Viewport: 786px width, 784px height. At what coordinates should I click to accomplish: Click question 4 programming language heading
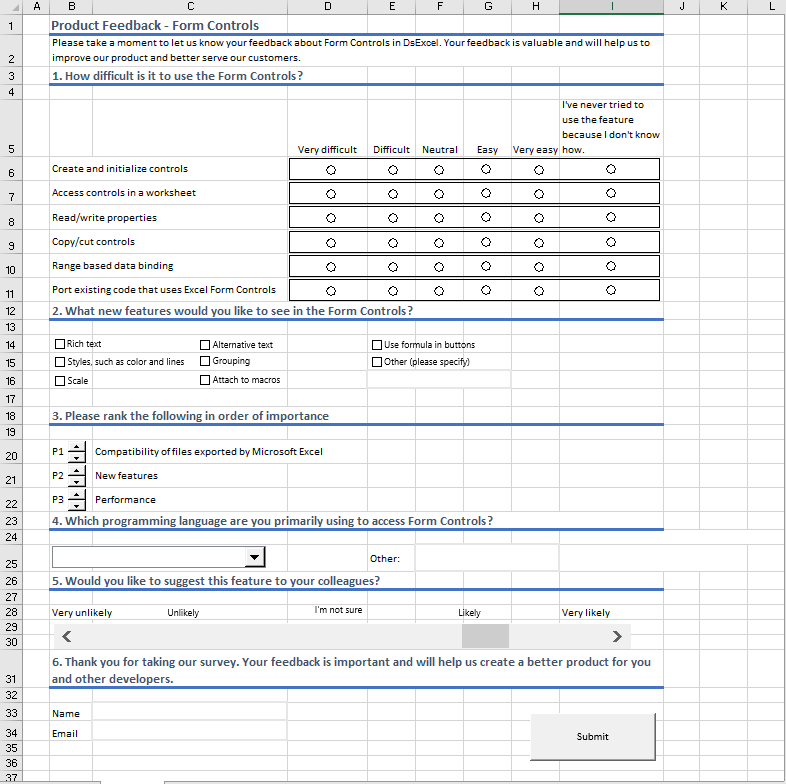(272, 521)
